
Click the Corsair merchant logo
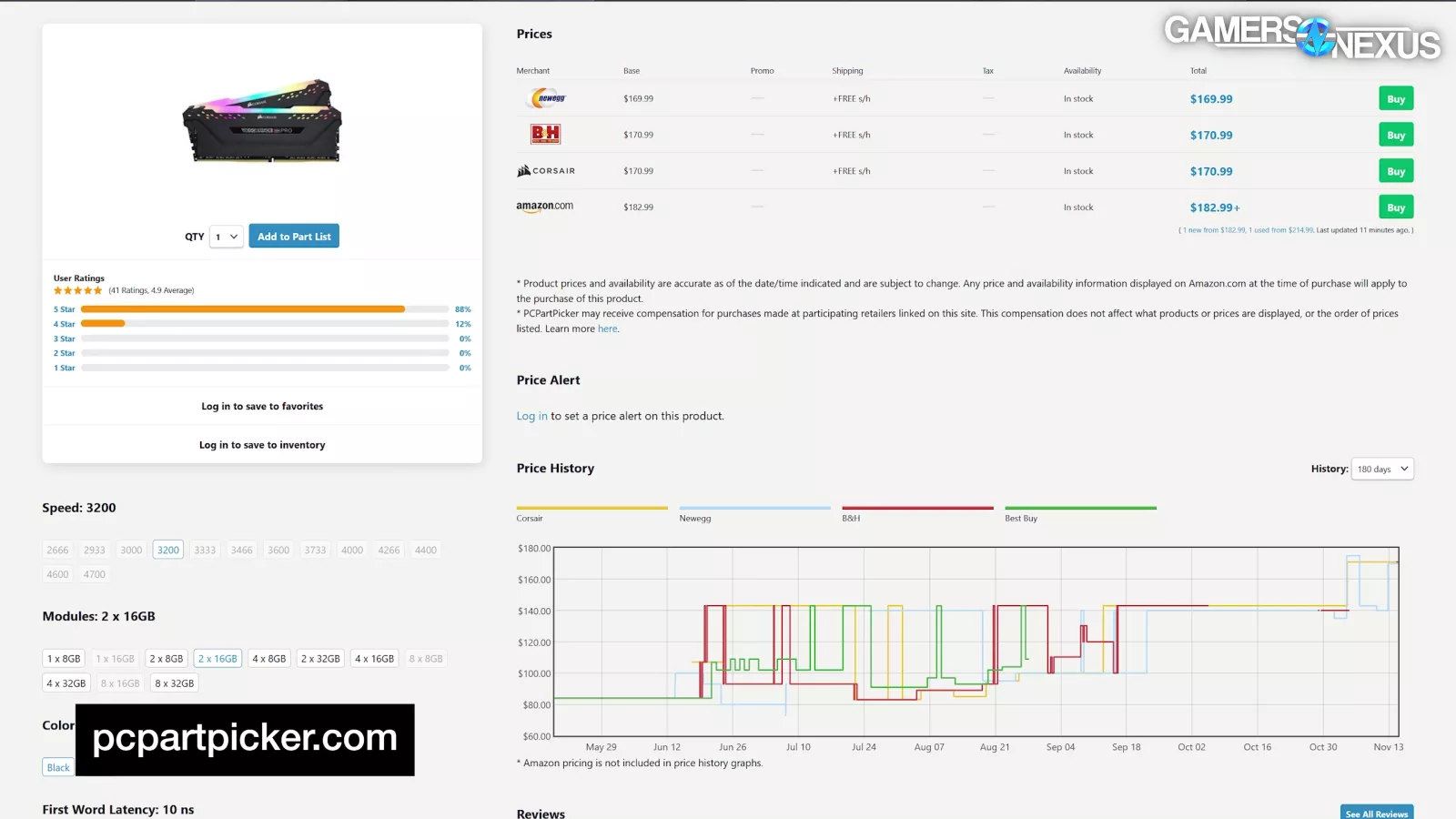pyautogui.click(x=546, y=171)
